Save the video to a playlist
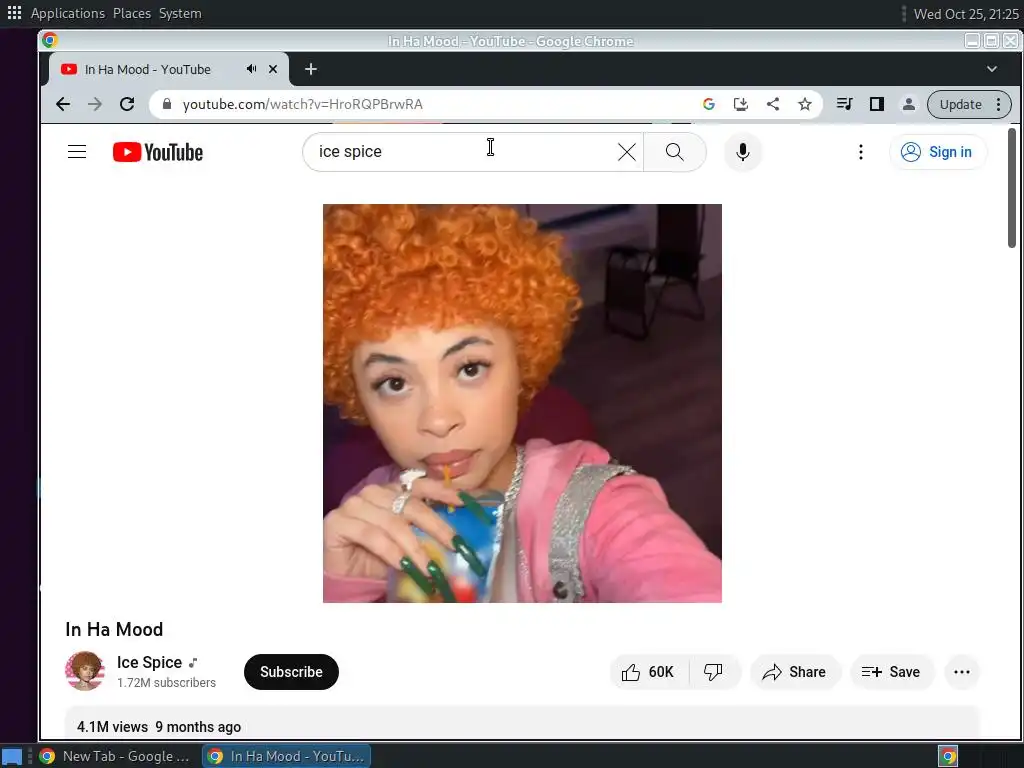The height and width of the screenshot is (768, 1024). (891, 672)
